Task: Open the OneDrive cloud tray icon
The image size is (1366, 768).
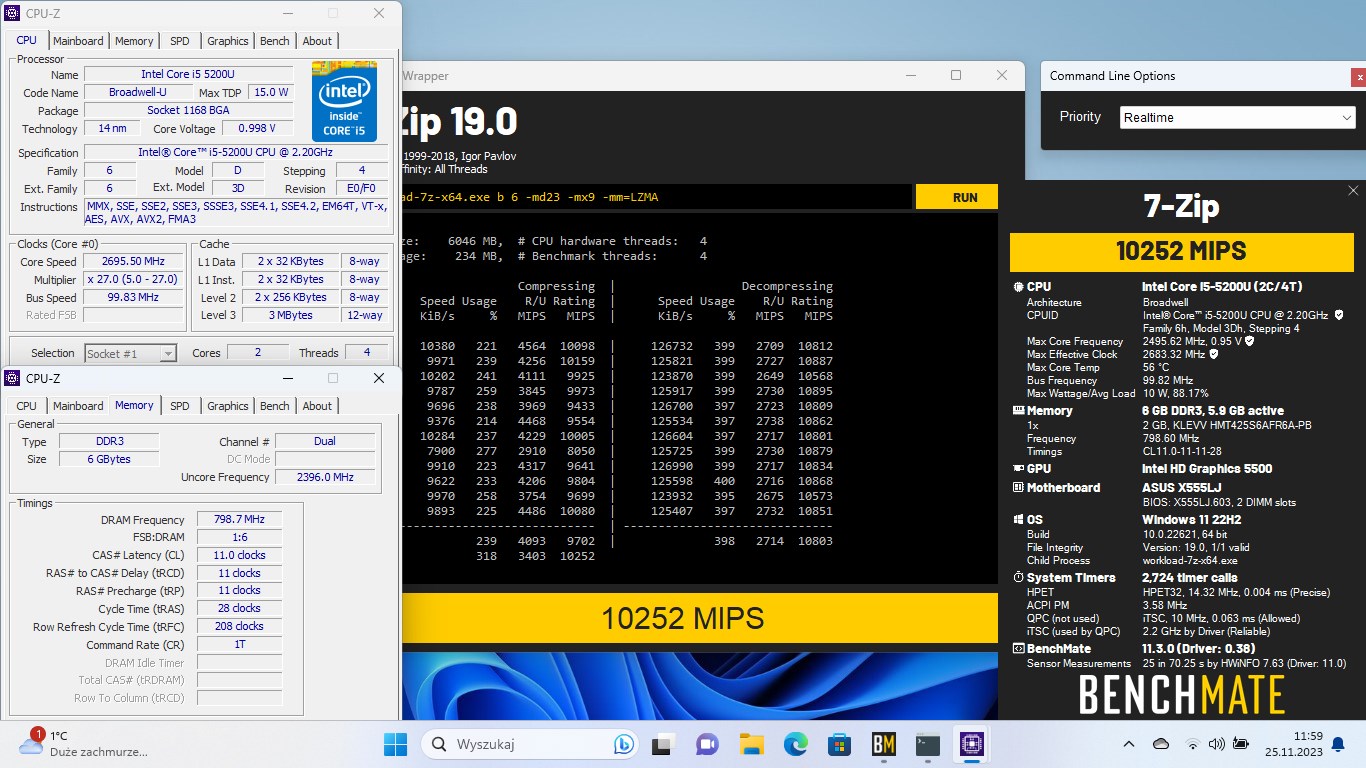Action: click(x=1161, y=744)
